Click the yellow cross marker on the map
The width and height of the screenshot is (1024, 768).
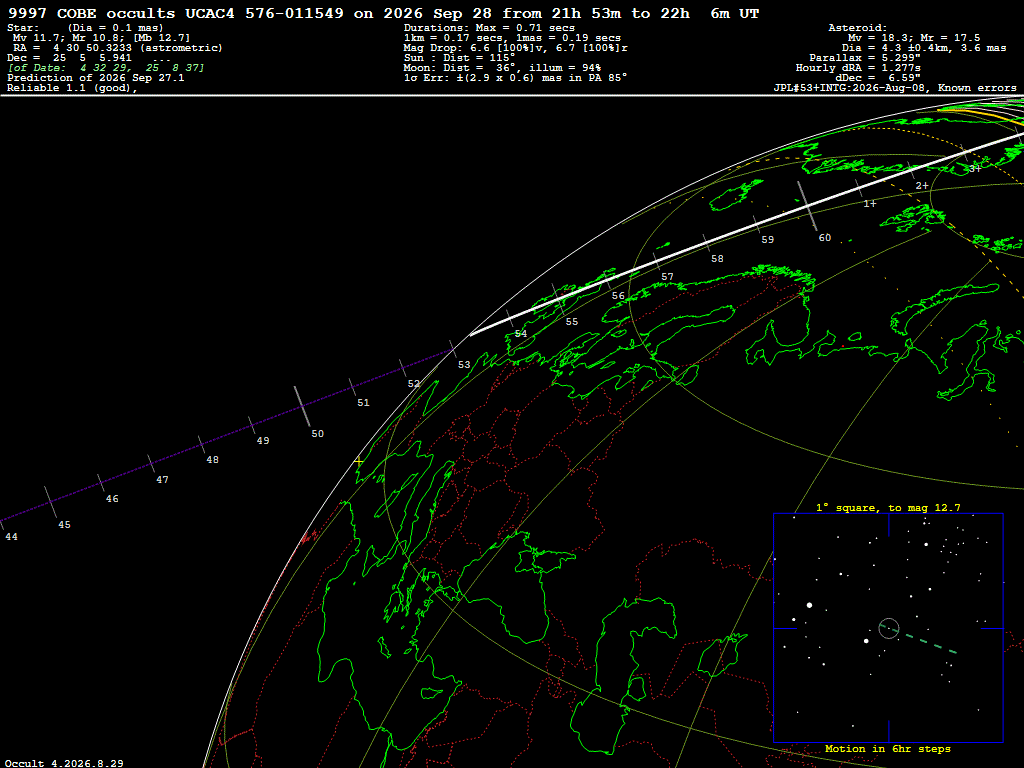click(359, 461)
